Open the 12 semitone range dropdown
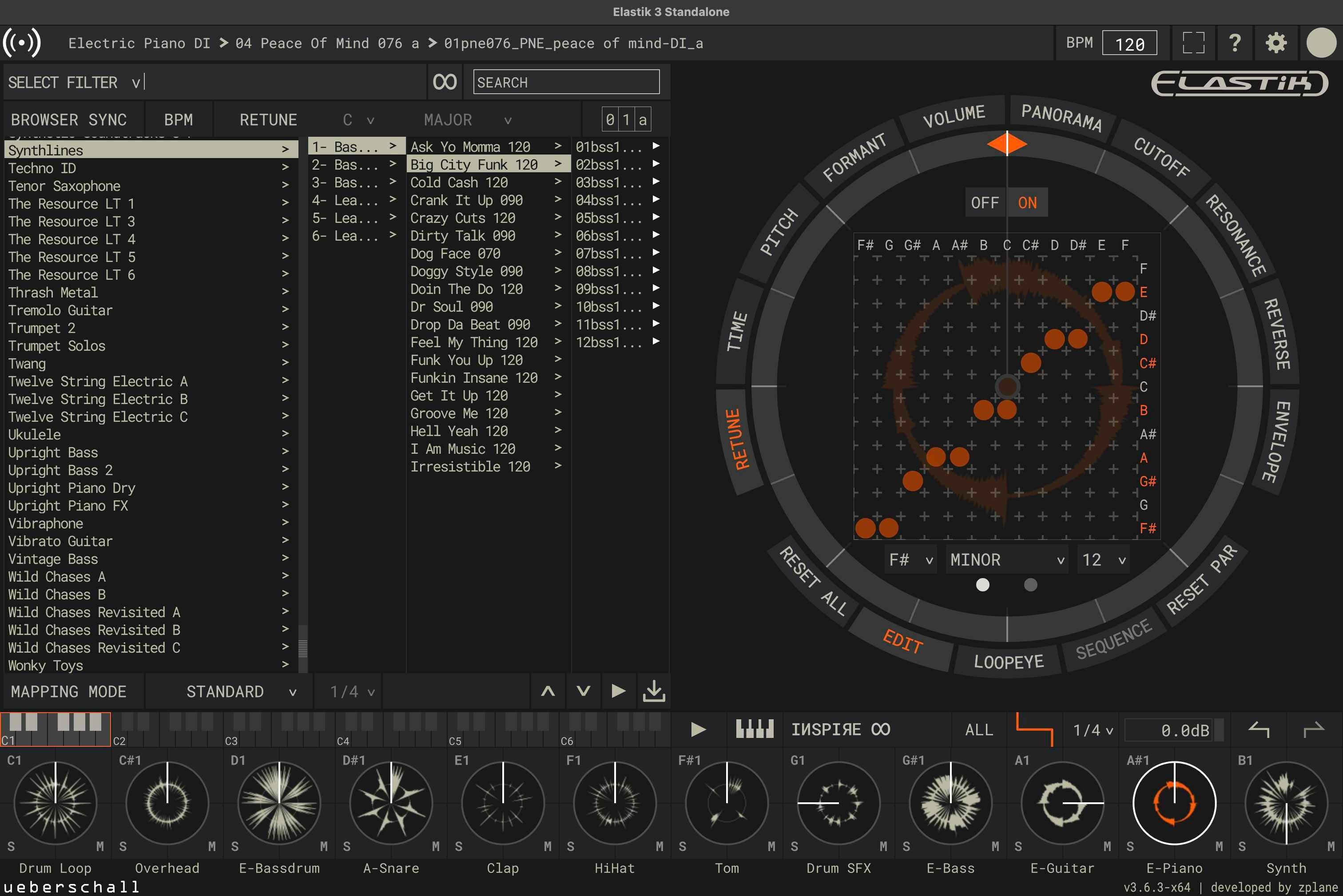The width and height of the screenshot is (1343, 896). 1104,559
